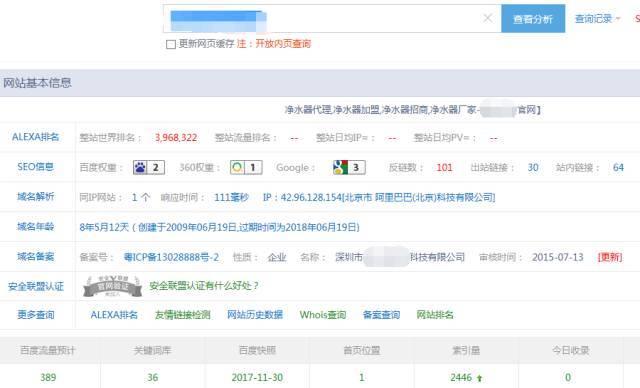Open the 网站历史数据 link
This screenshot has width=640, height=388.
255,315
